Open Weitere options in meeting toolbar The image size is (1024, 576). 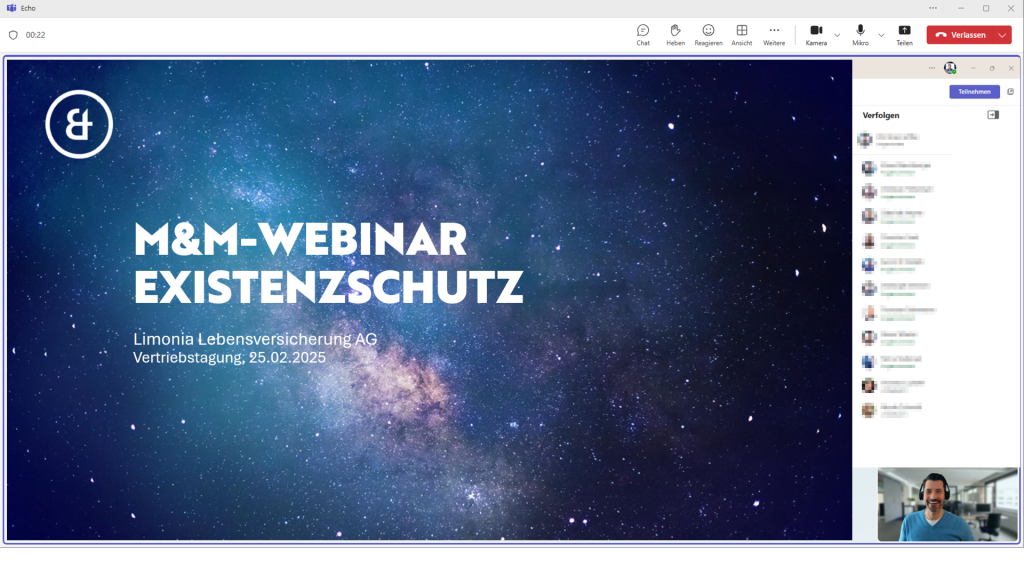tap(774, 35)
